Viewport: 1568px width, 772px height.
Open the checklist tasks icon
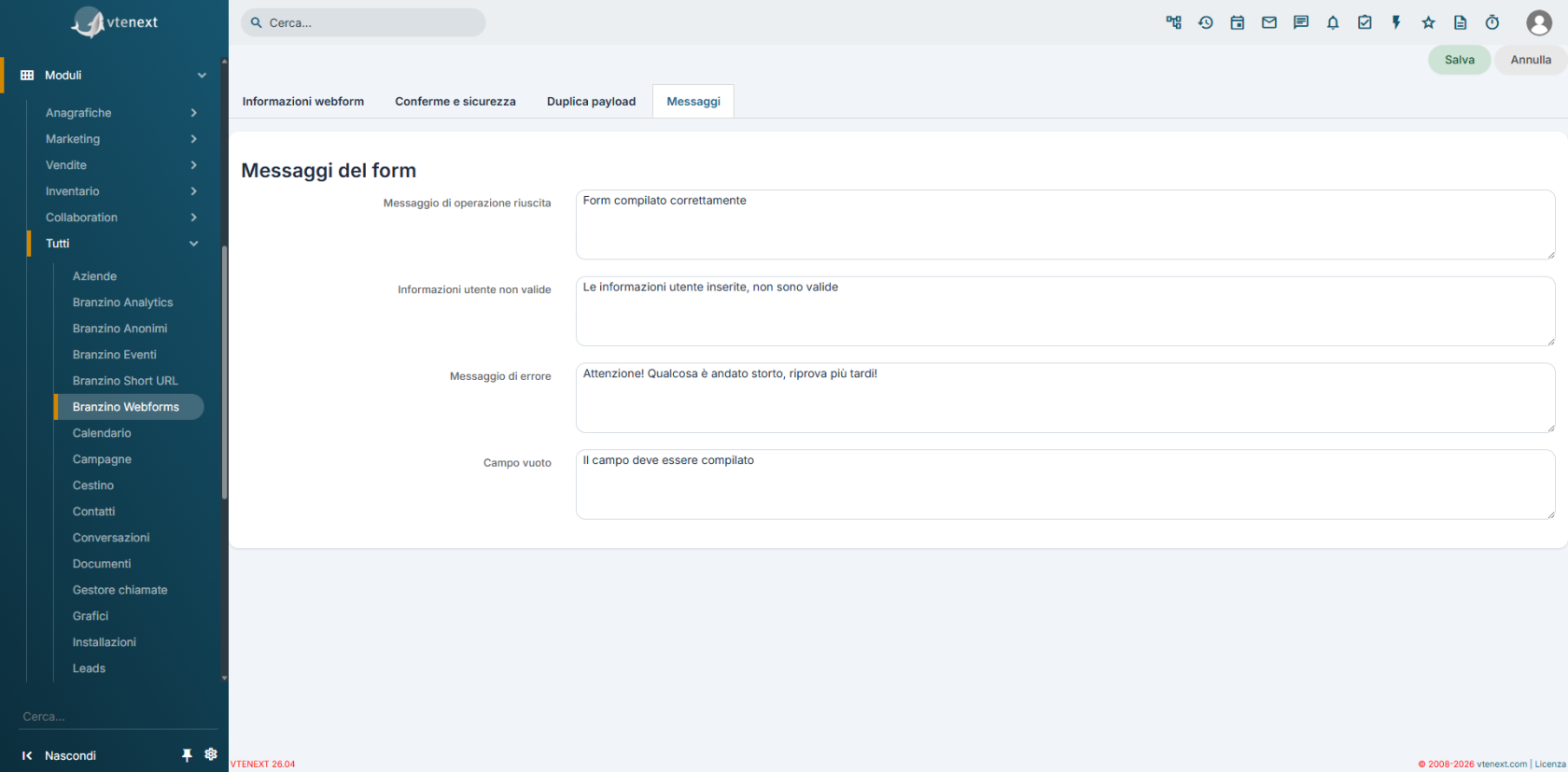1365,22
